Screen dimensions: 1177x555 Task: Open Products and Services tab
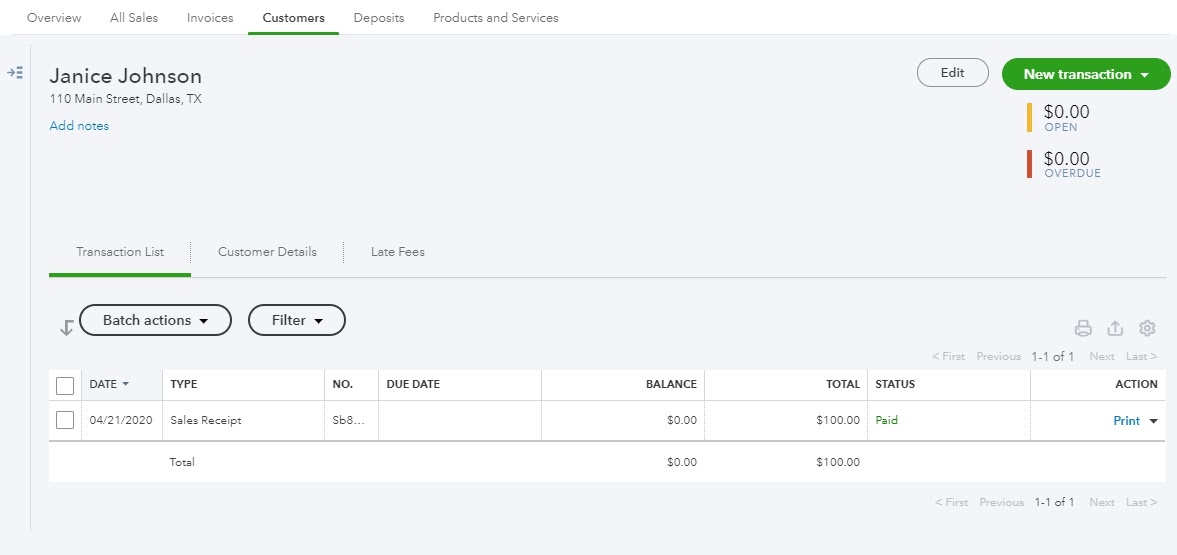(495, 17)
